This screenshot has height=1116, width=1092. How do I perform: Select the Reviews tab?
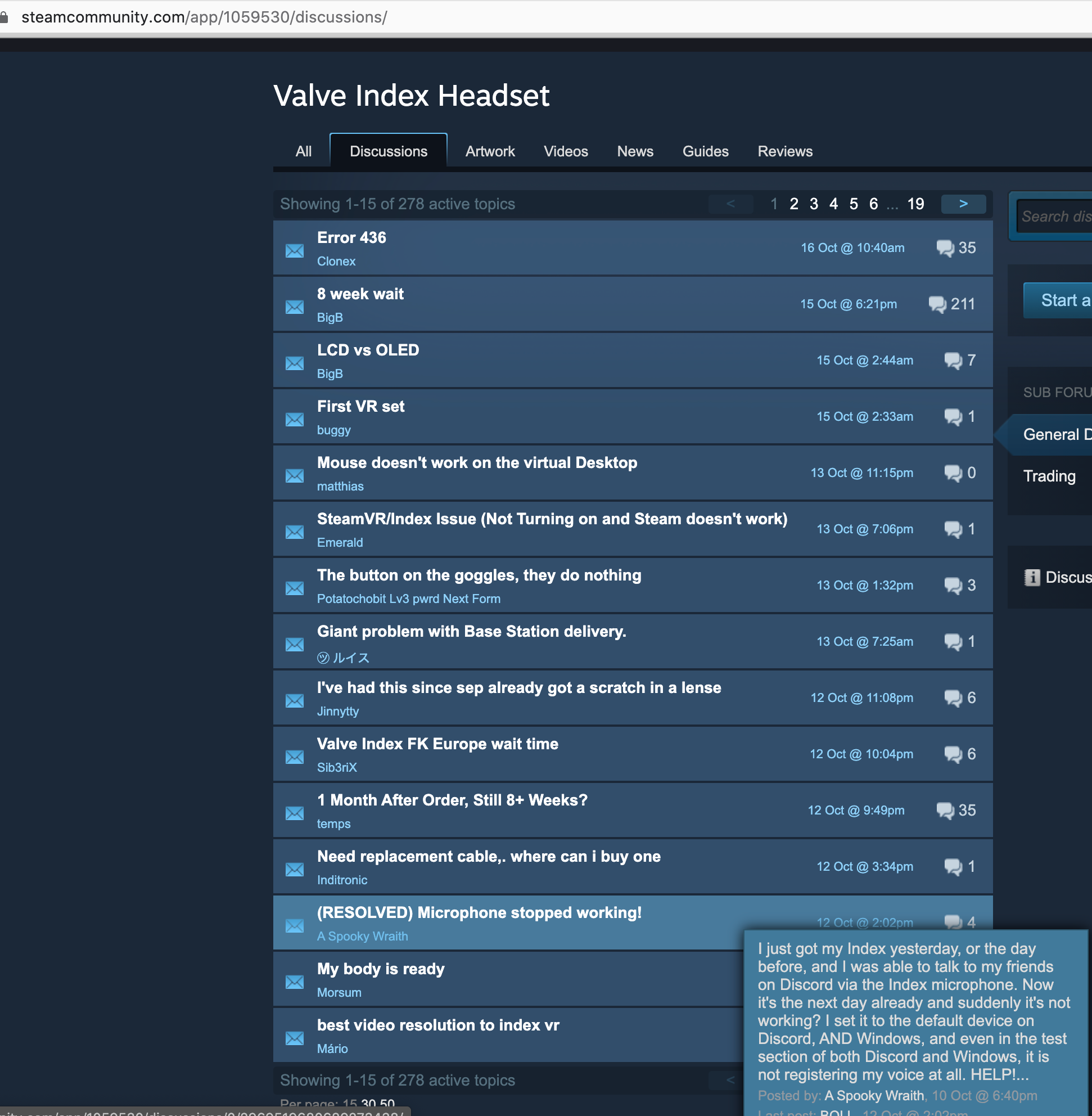[784, 151]
